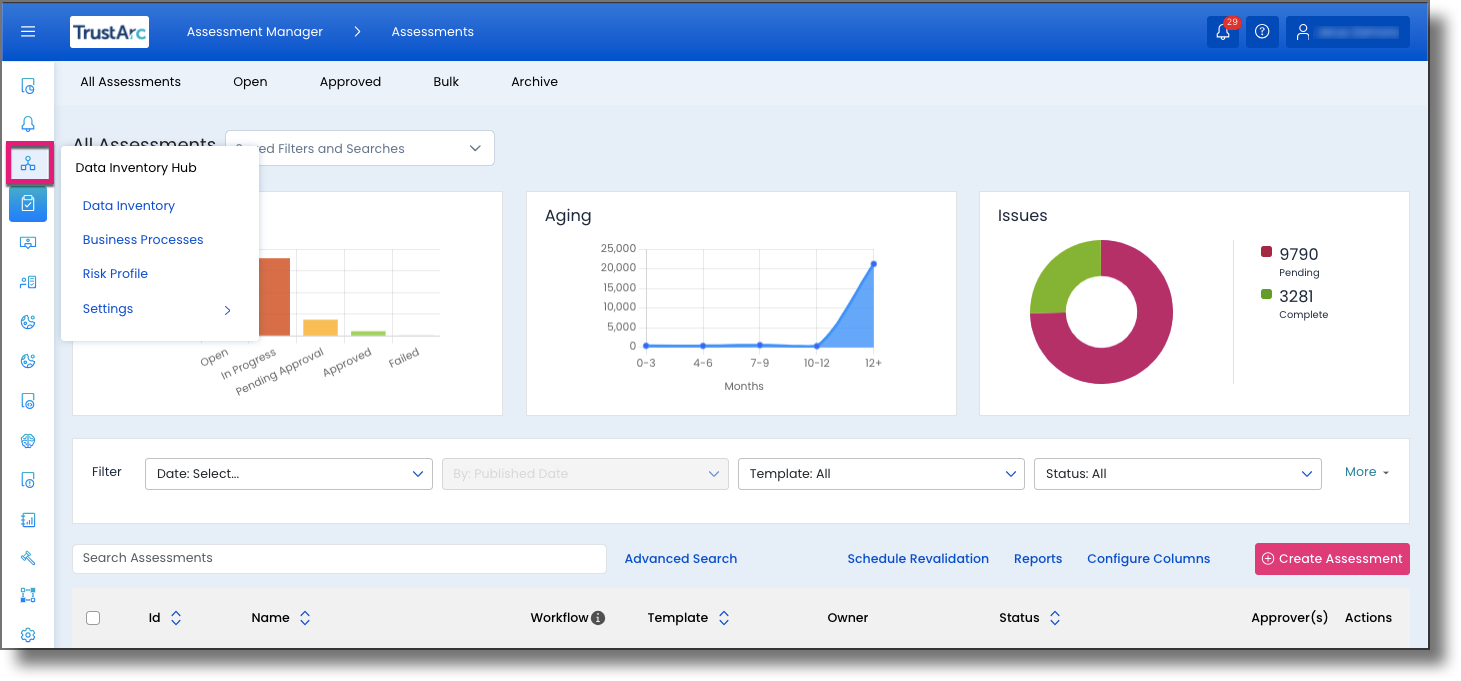Viewport: 1461px width, 681px height.
Task: Choose Business Processes from the hub menu
Action: point(143,240)
